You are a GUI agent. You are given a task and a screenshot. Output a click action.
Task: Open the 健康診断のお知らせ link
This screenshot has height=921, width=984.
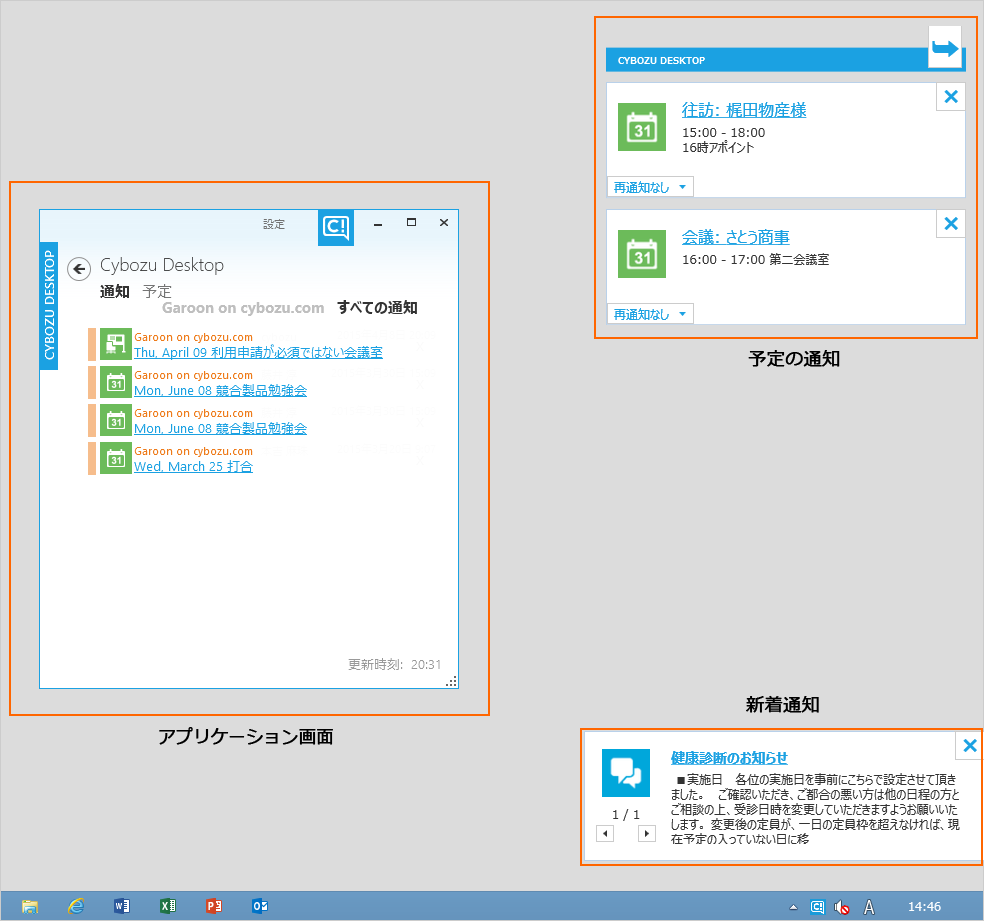[729, 758]
